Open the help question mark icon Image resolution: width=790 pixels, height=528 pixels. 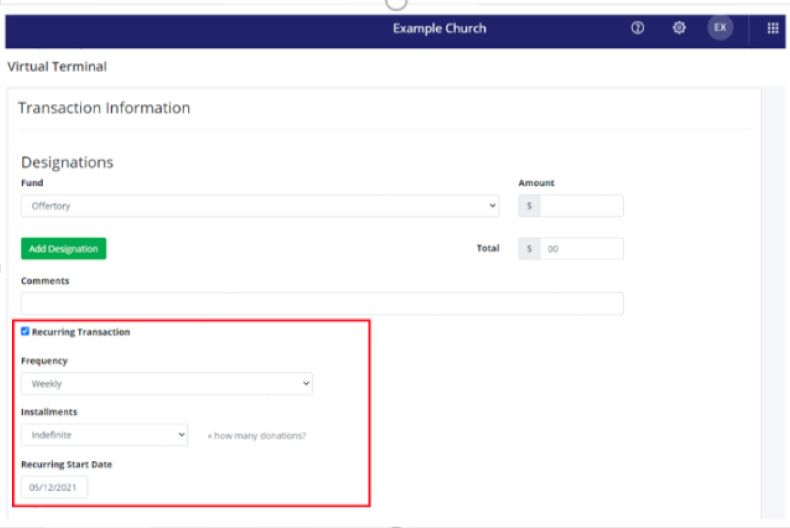click(637, 28)
